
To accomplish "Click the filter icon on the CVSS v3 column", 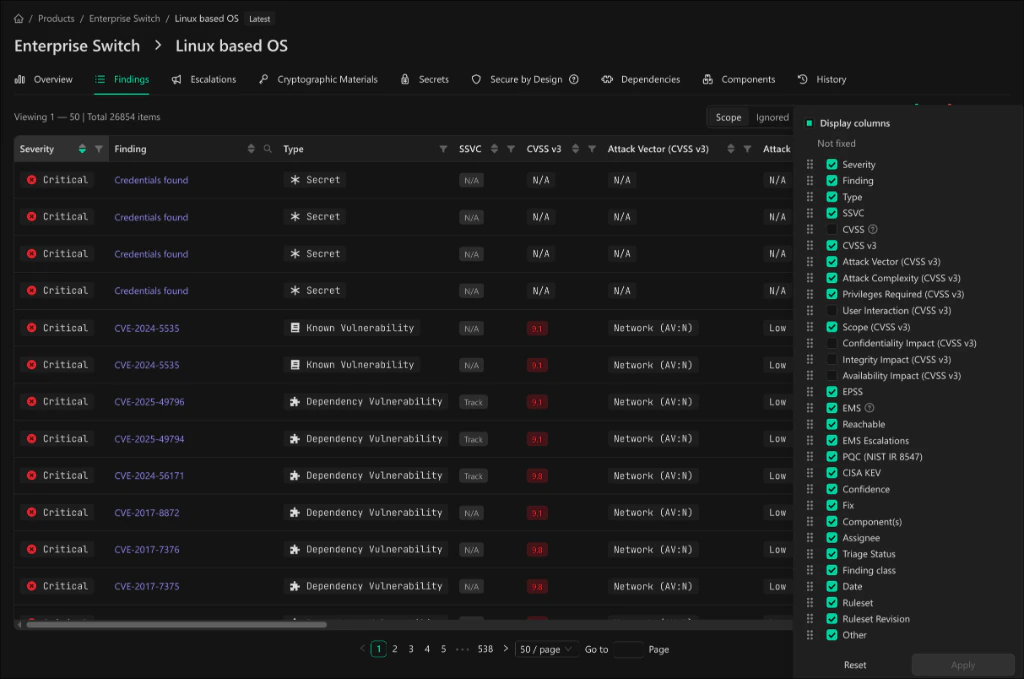I will pyautogui.click(x=590, y=148).
